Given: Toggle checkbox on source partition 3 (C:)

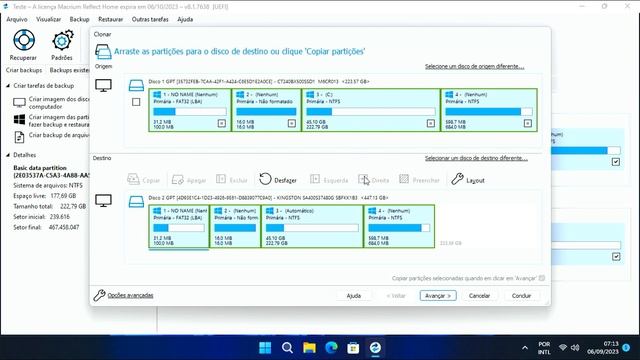Looking at the screenshot, I should (431, 123).
